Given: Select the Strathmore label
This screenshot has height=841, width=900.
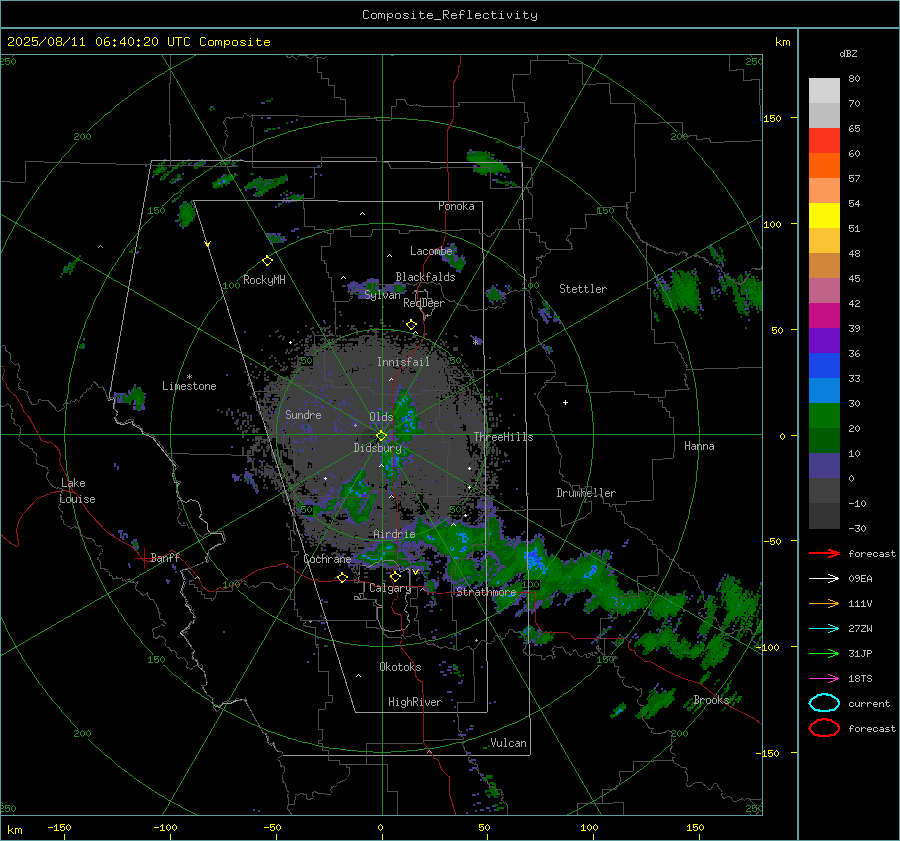Looking at the screenshot, I should click(486, 592).
